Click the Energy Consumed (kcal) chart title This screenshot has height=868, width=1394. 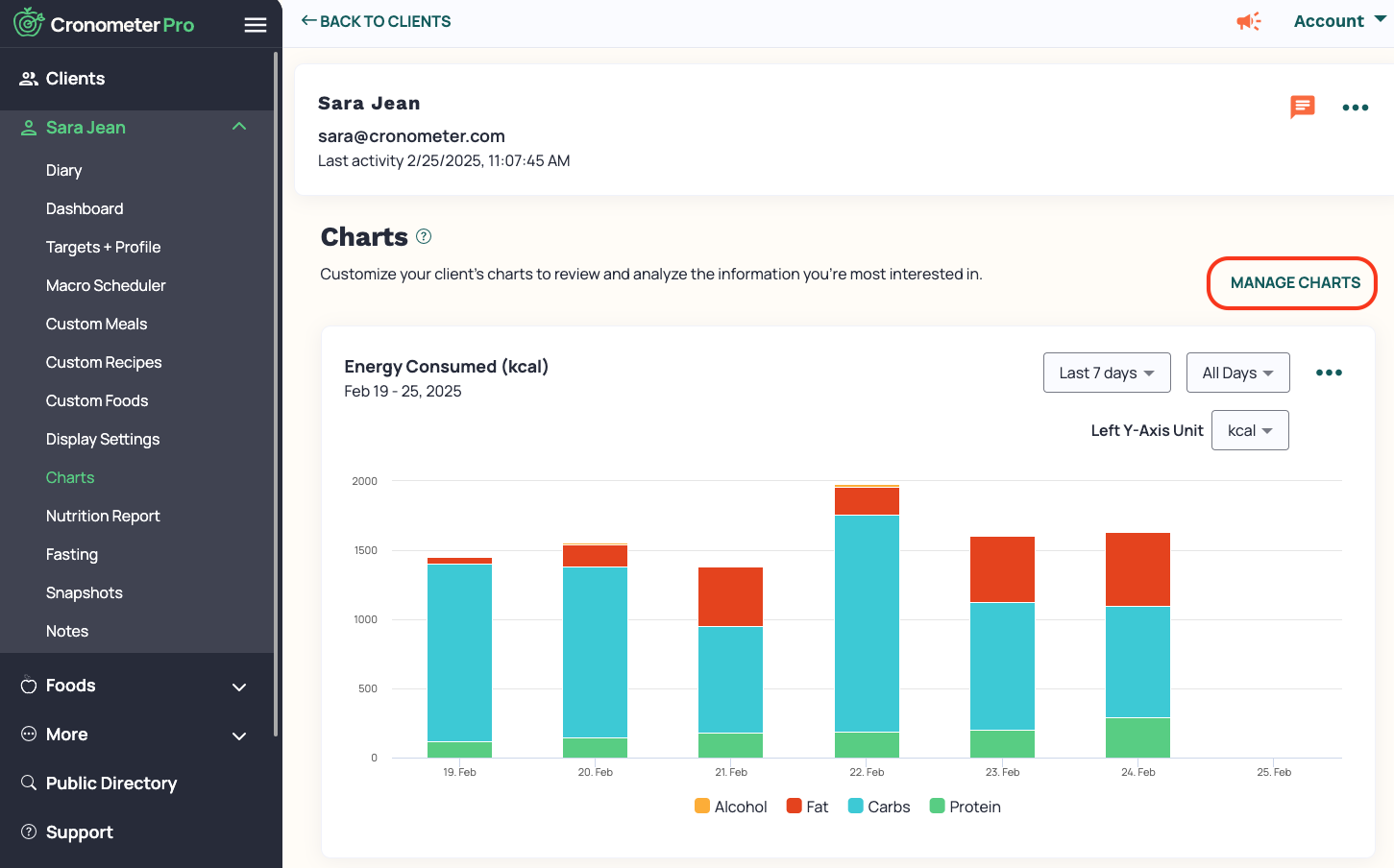click(446, 366)
